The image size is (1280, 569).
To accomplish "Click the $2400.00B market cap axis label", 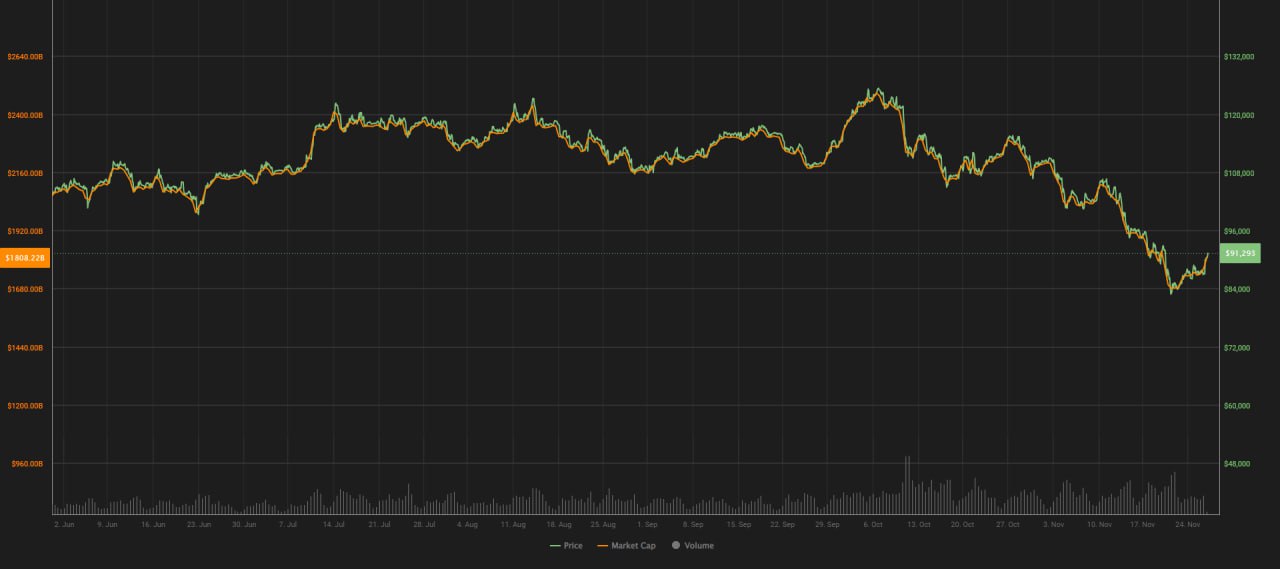I will click(25, 115).
